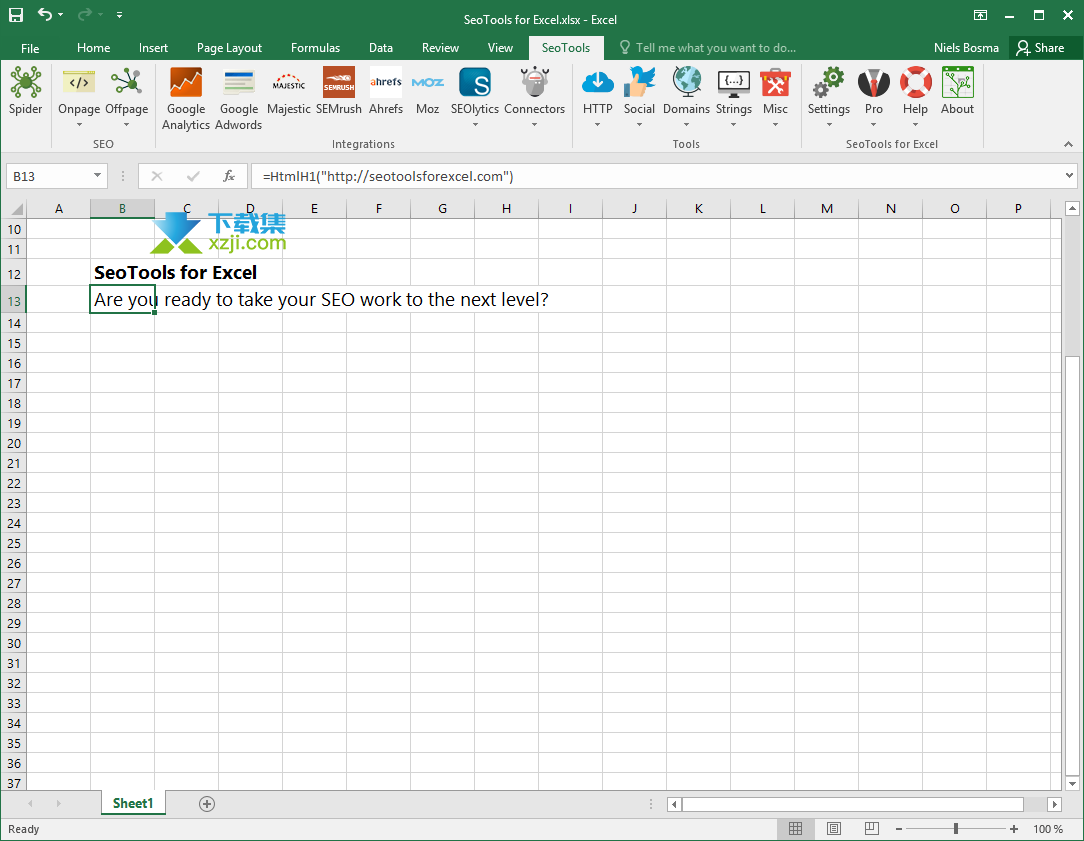Image resolution: width=1084 pixels, height=841 pixels.
Task: Launch Google Adwords integration
Action: 239,98
